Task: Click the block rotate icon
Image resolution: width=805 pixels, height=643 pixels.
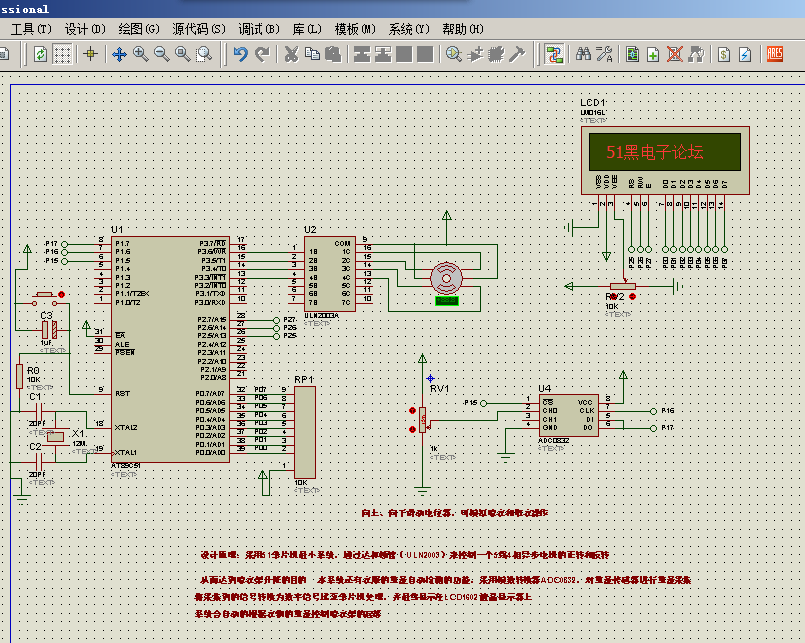Action: point(404,54)
